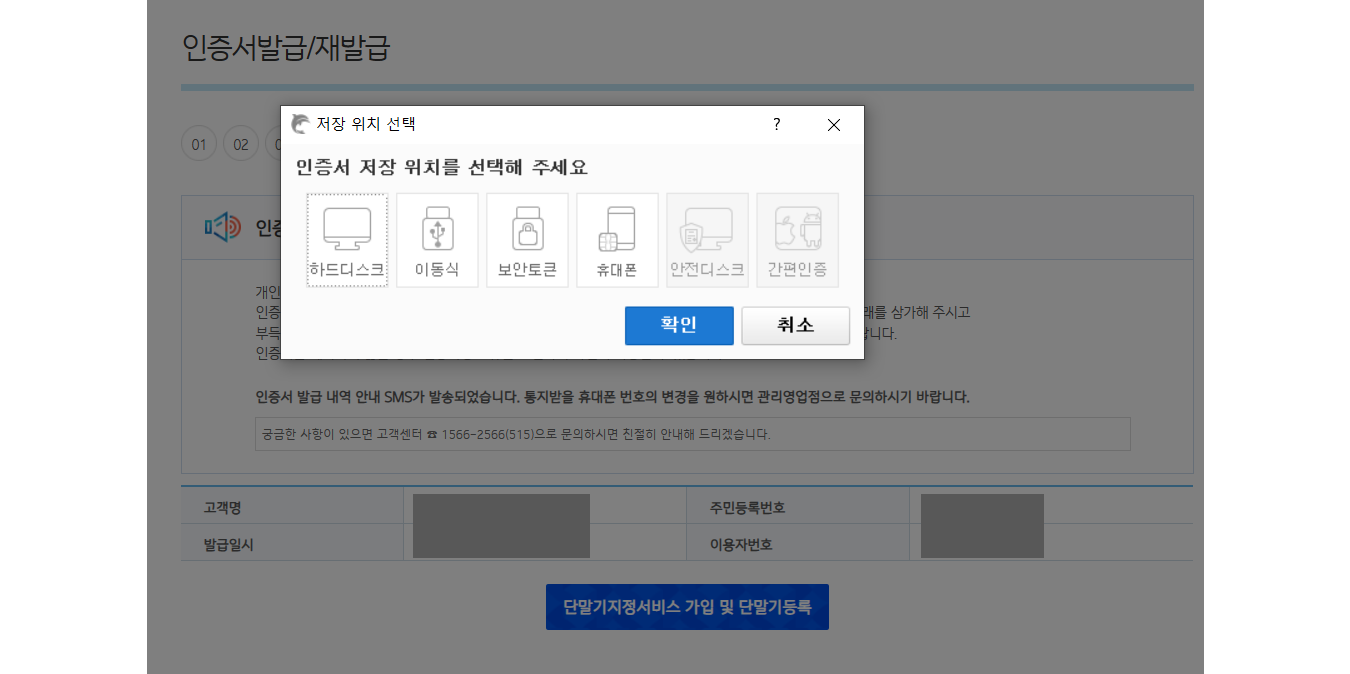Click the dolphin logo in the dialog titlebar
Screen dimensions: 1350x674
tap(298, 124)
